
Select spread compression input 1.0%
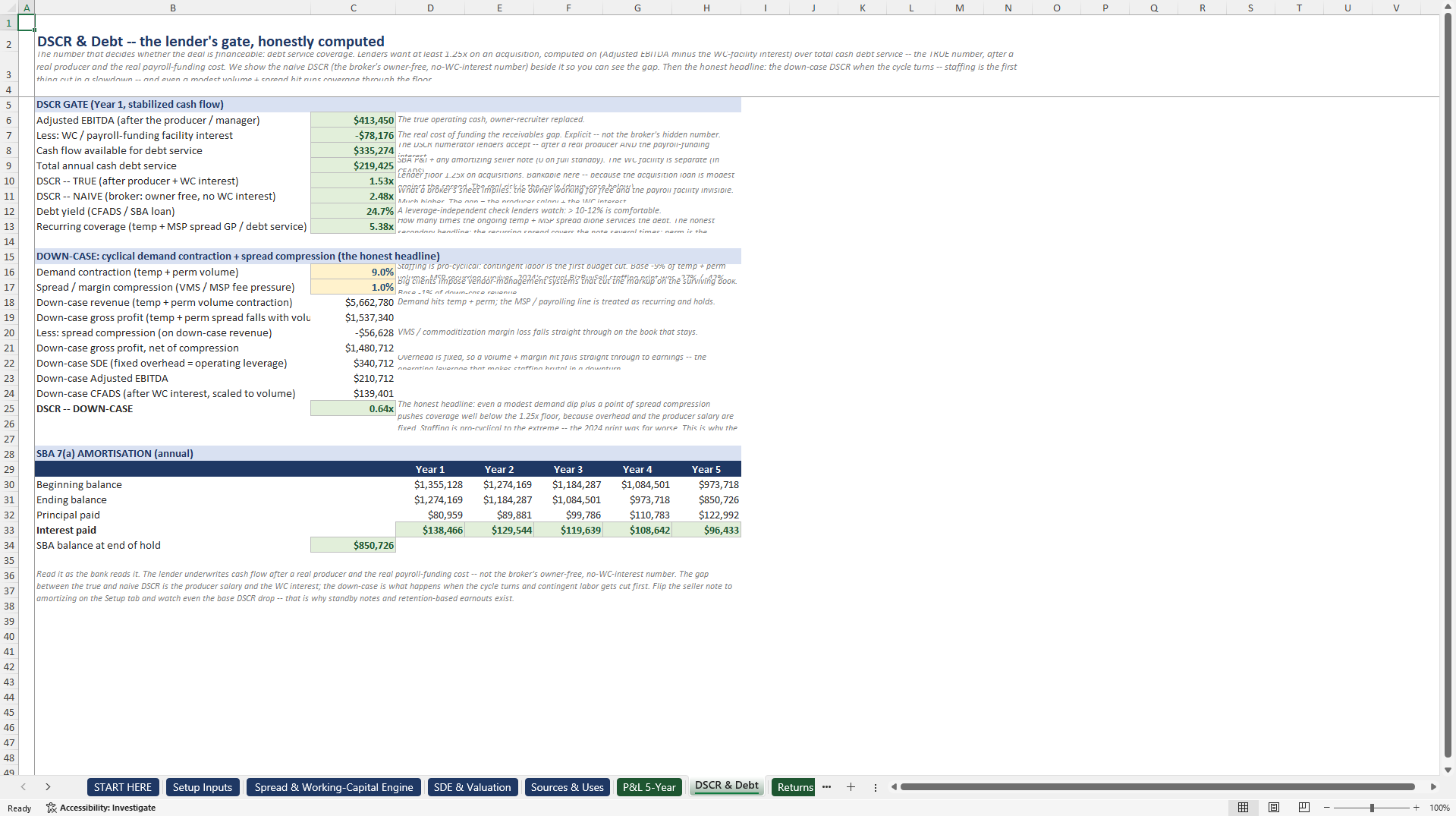(354, 287)
